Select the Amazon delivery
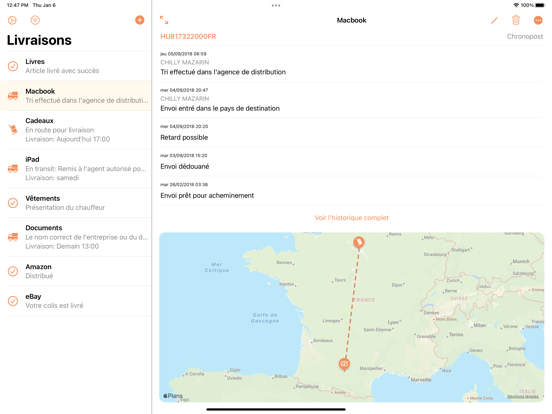Image resolution: width=552 pixels, height=414 pixels. click(x=76, y=271)
